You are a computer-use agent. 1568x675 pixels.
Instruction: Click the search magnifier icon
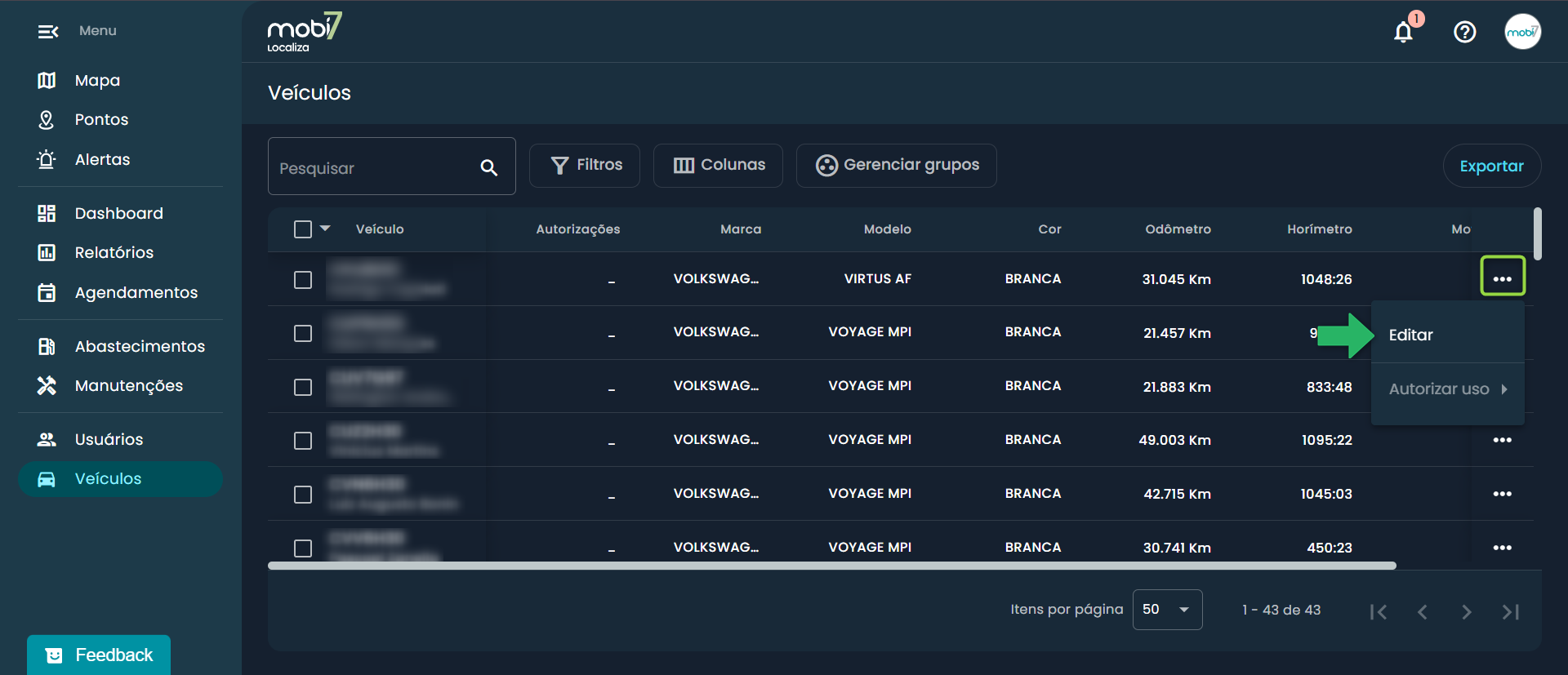tap(488, 167)
